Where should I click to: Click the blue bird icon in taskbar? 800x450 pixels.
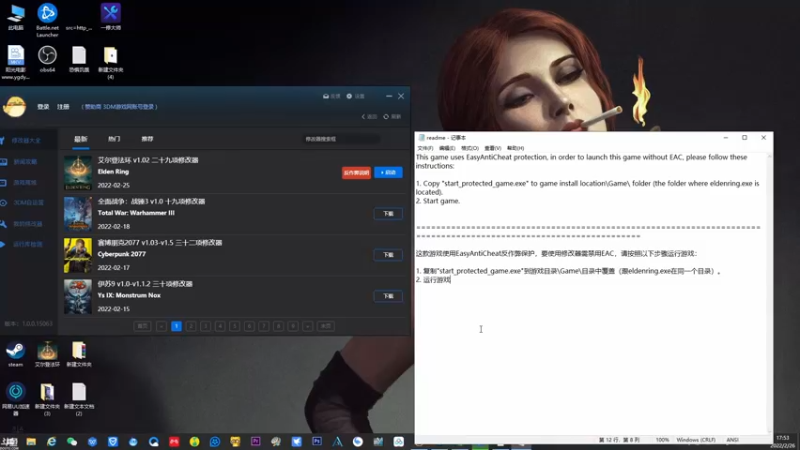tap(296, 442)
